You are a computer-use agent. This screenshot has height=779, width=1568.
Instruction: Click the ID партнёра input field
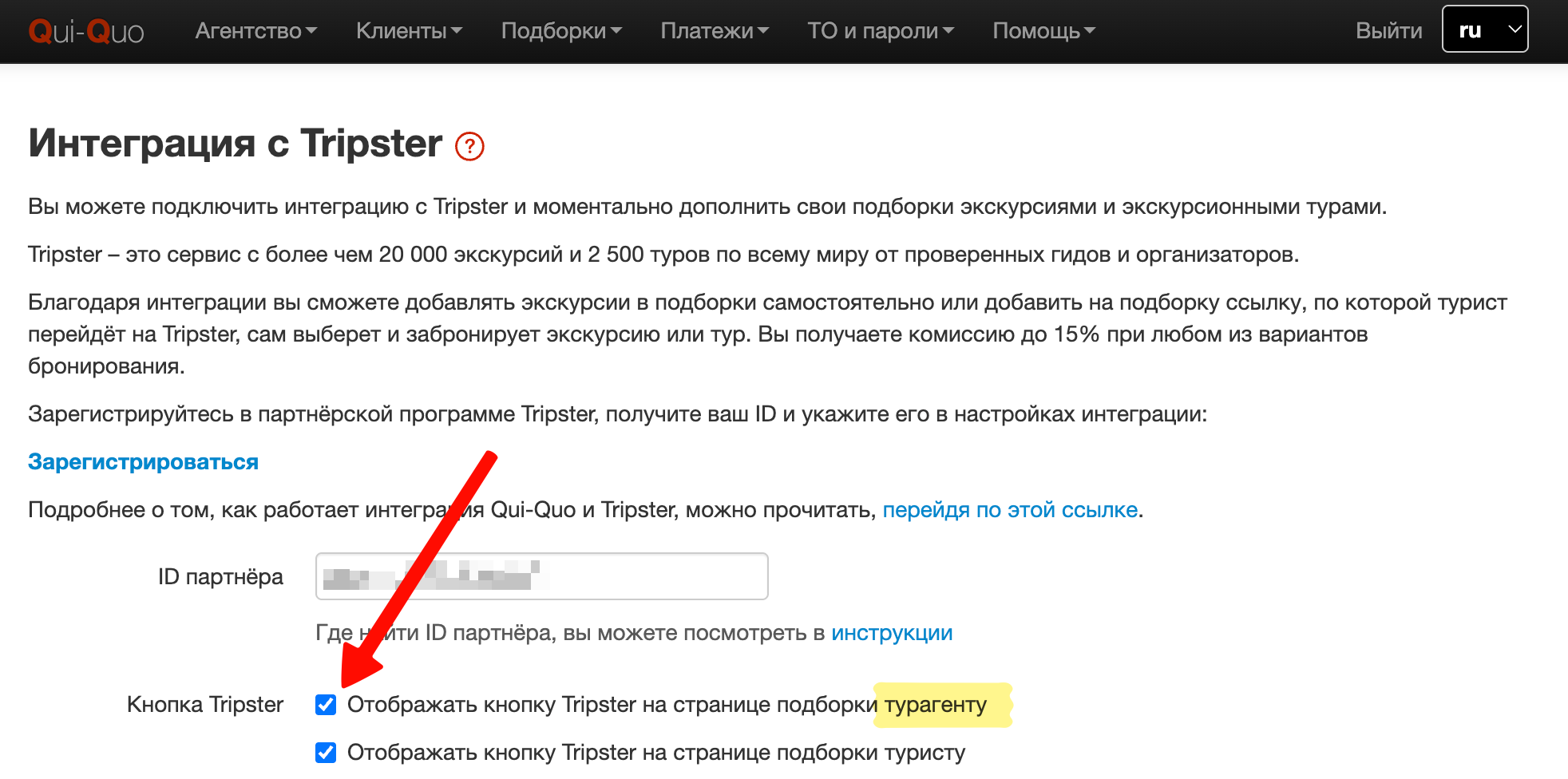tap(542, 576)
